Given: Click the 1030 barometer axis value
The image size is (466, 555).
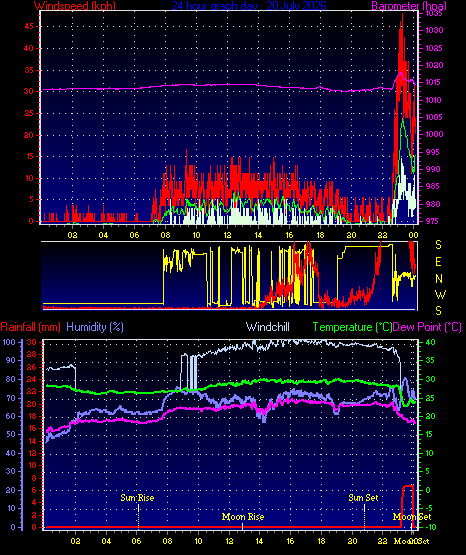Looking at the screenshot, I should coord(434,30).
